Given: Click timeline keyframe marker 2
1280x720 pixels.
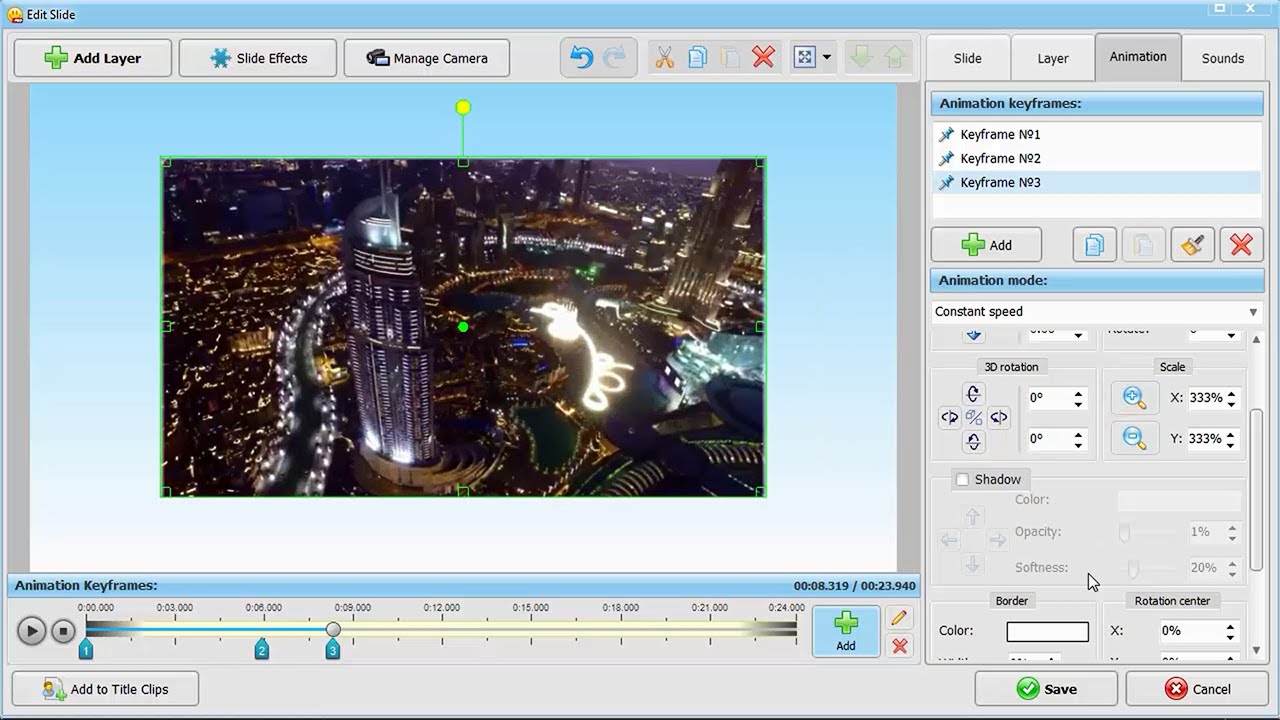Looking at the screenshot, I should (262, 650).
